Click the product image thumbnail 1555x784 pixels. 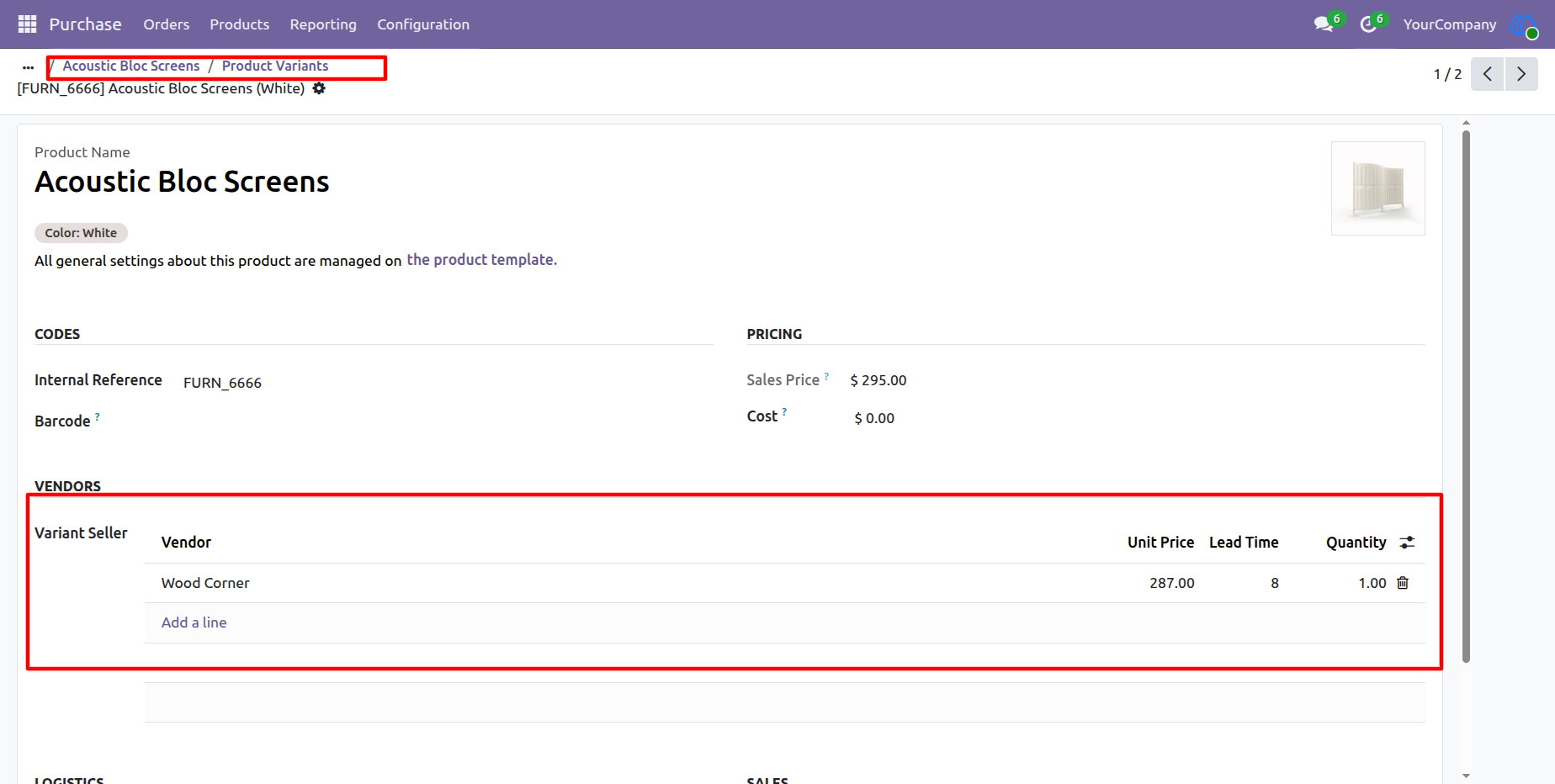click(x=1377, y=188)
